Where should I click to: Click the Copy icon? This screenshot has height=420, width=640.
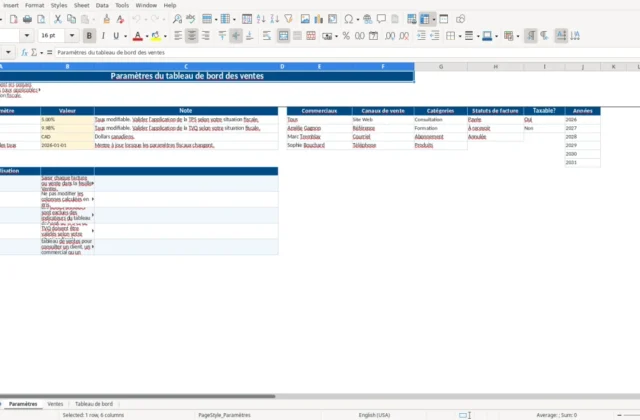[71, 19]
